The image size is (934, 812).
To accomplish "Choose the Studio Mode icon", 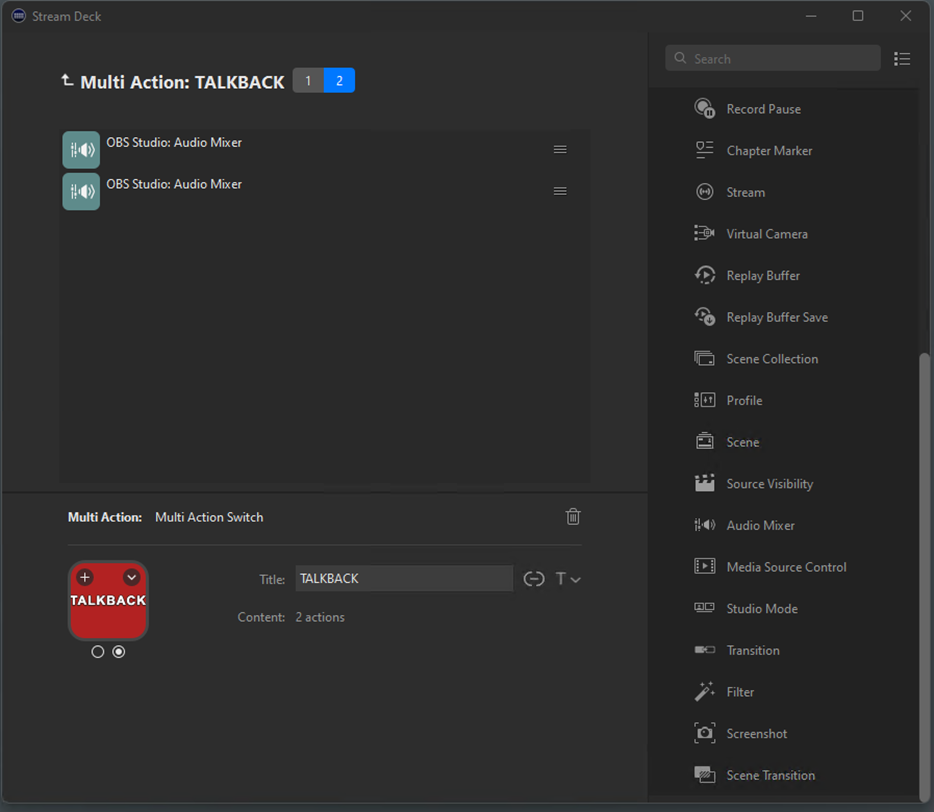I will (x=704, y=609).
